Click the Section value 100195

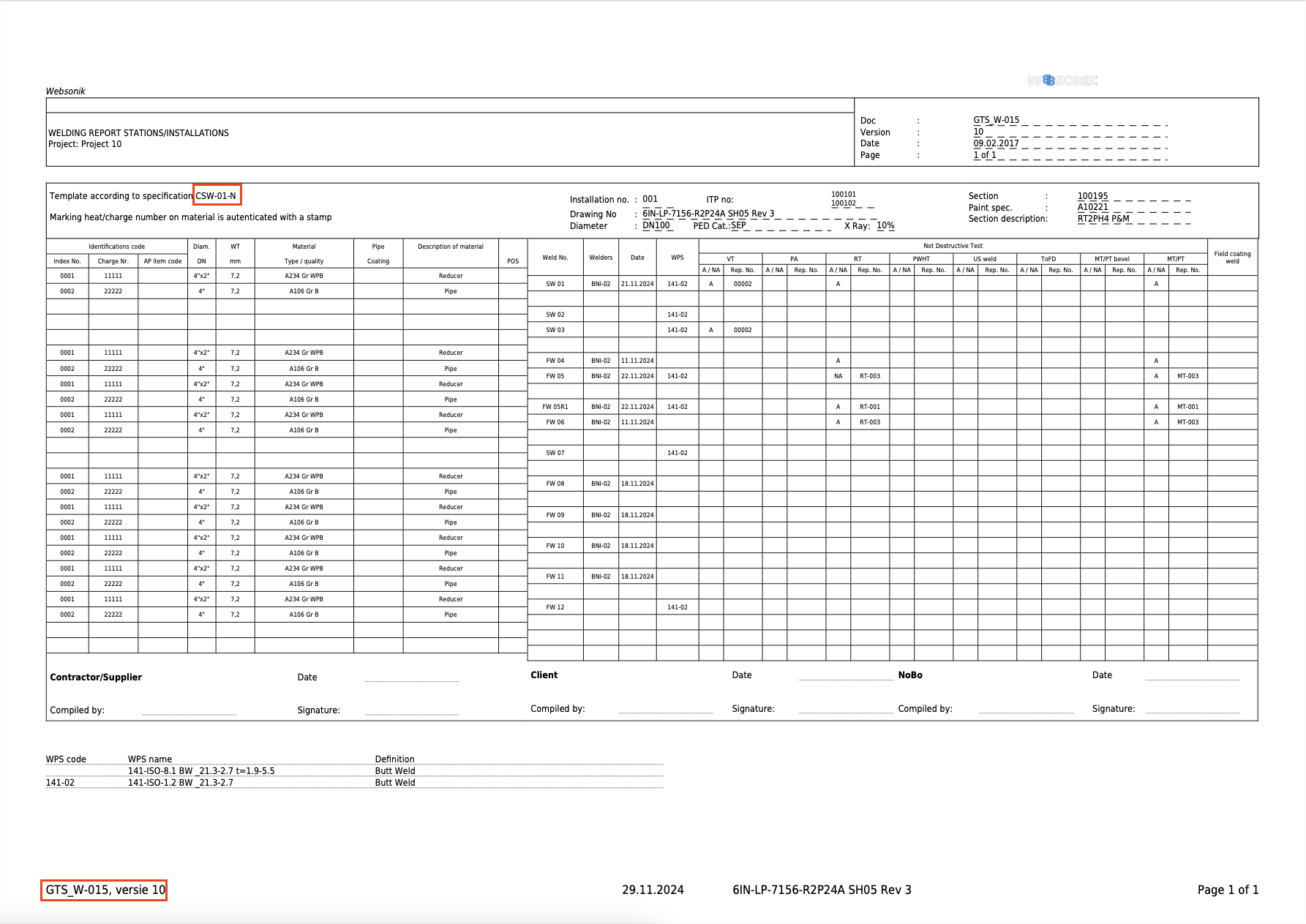click(1092, 196)
